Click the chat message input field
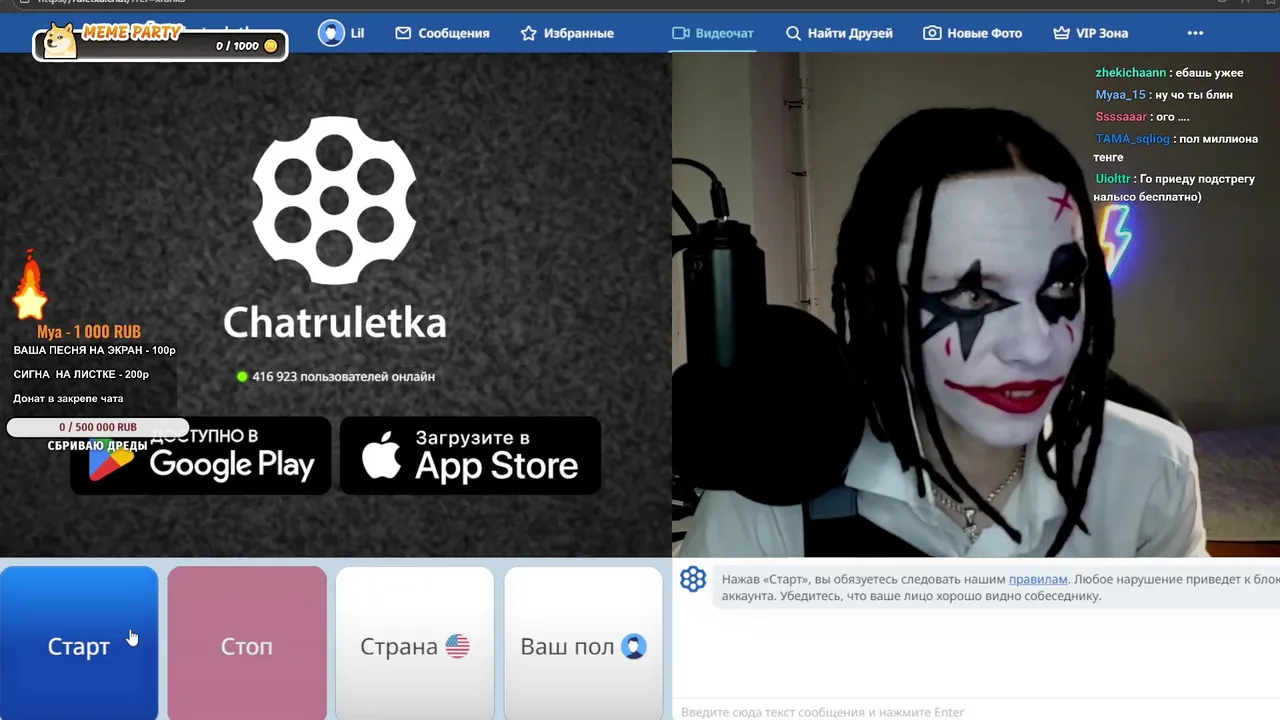 pyautogui.click(x=976, y=712)
